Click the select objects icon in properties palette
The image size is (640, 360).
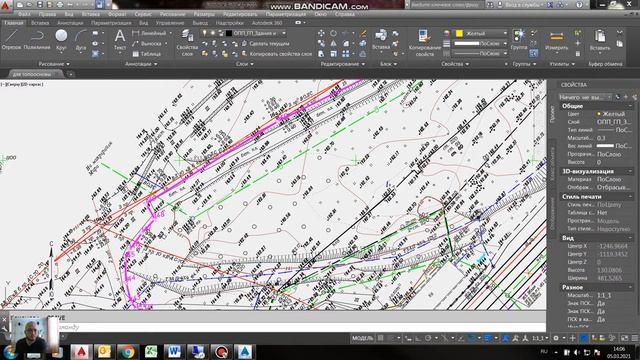click(x=626, y=97)
